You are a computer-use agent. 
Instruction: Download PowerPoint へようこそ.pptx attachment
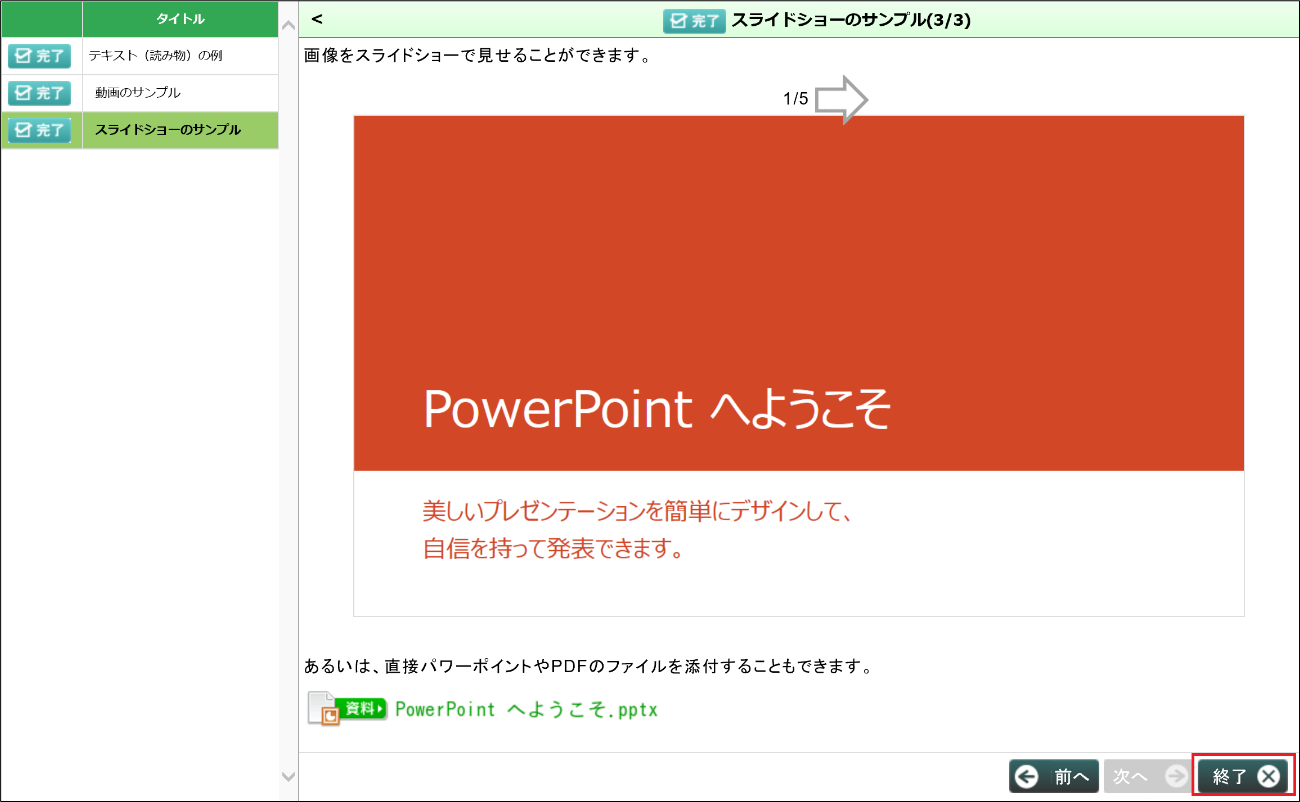pos(526,709)
